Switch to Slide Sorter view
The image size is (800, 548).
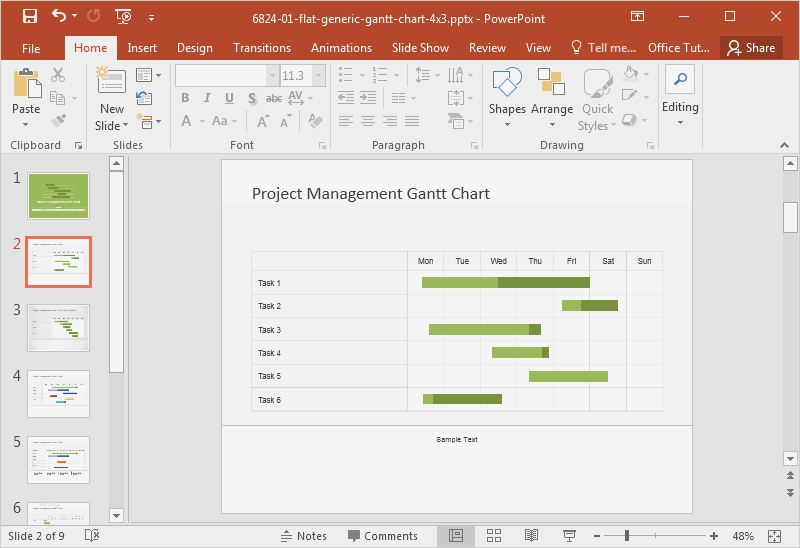point(493,536)
